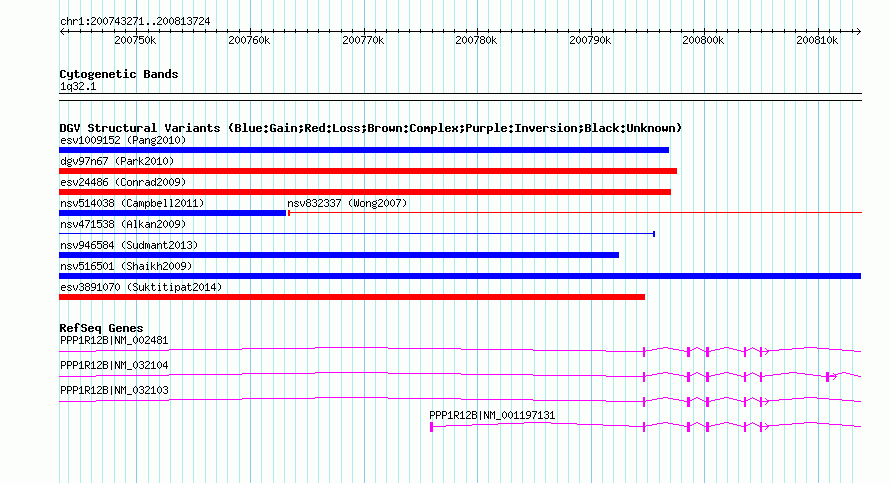890x483 pixels.
Task: Click the PPP1R12B|NM_032103 transcript label
Action: (114, 390)
